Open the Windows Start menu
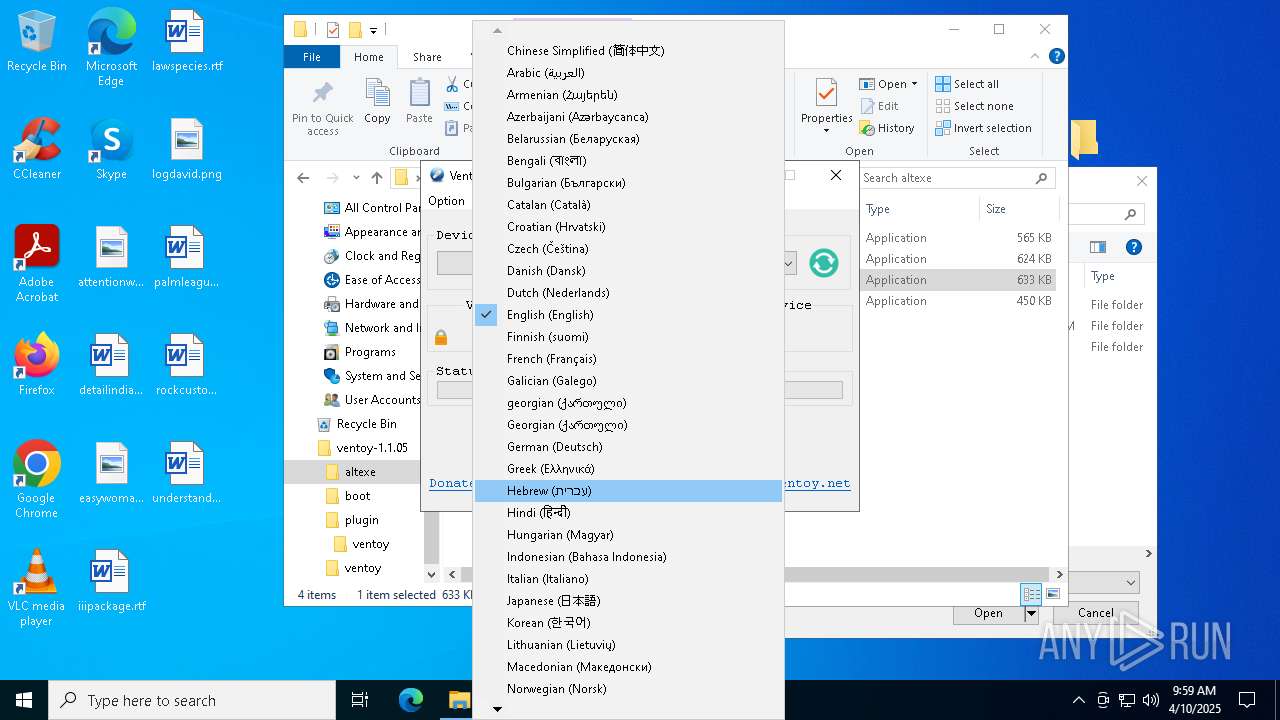The image size is (1280, 720). coord(24,700)
